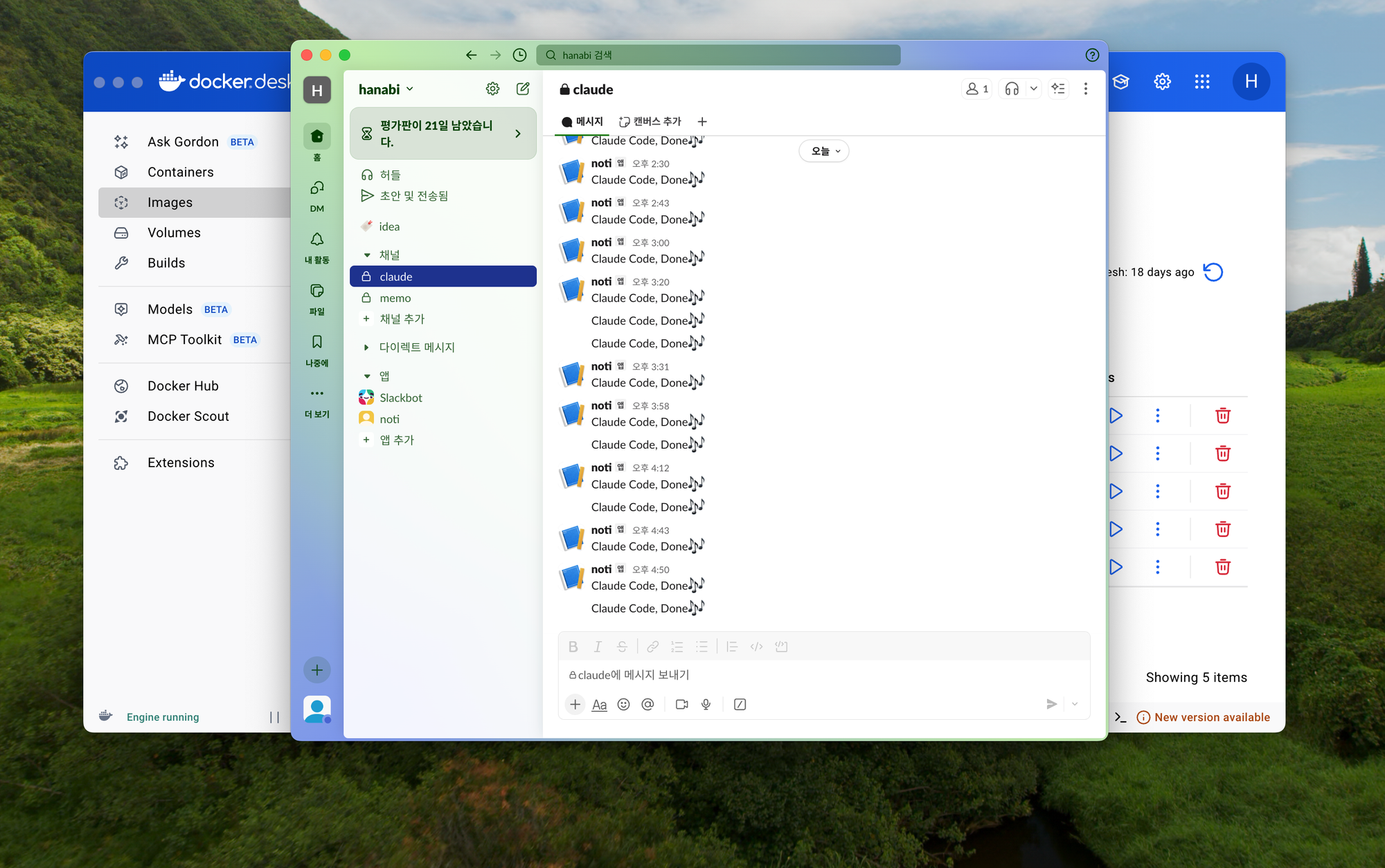Toggle text formatting toolbar (Aa)
The height and width of the screenshot is (868, 1385).
tap(599, 704)
